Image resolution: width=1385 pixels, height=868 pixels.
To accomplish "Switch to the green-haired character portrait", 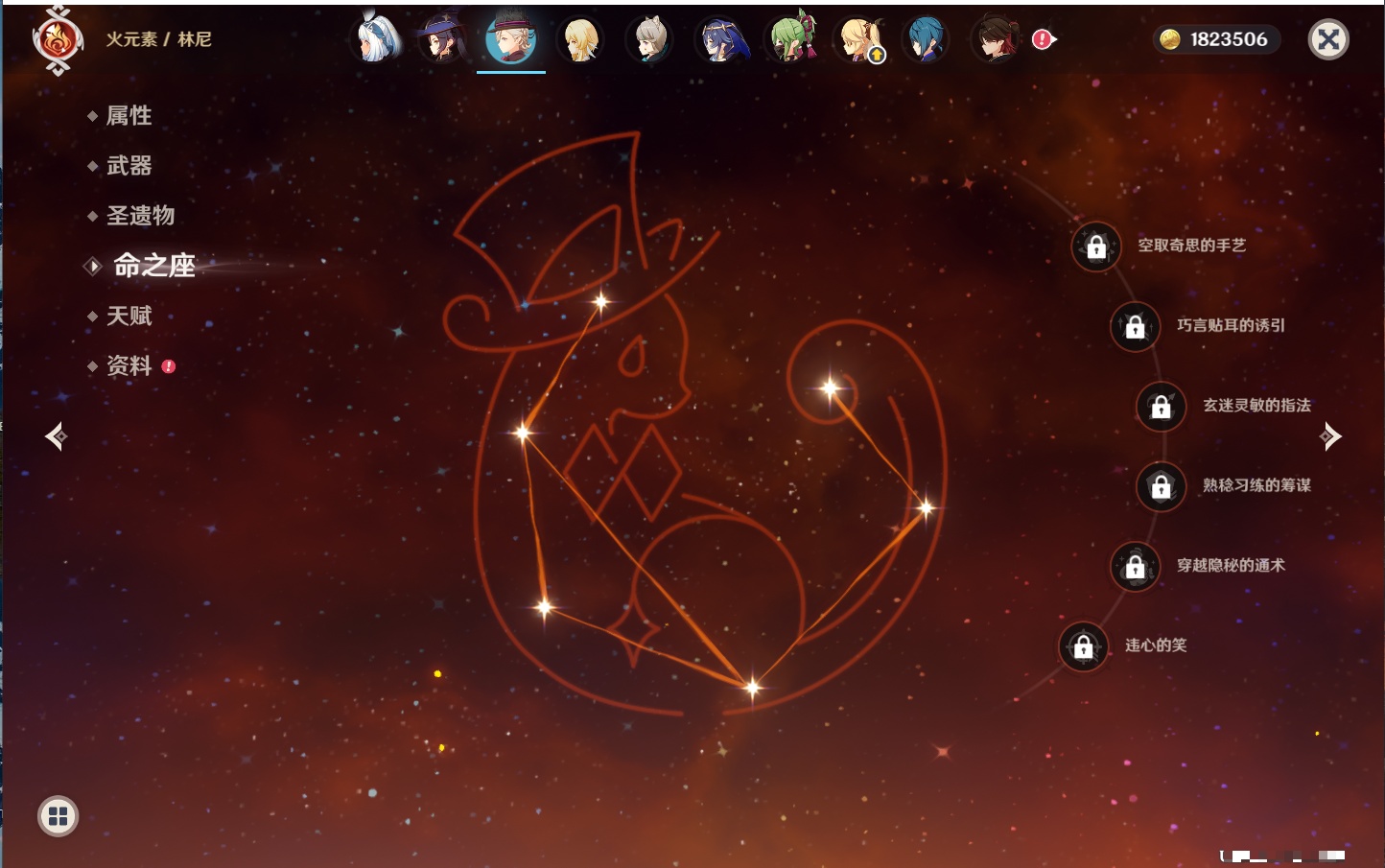I will (x=790, y=39).
